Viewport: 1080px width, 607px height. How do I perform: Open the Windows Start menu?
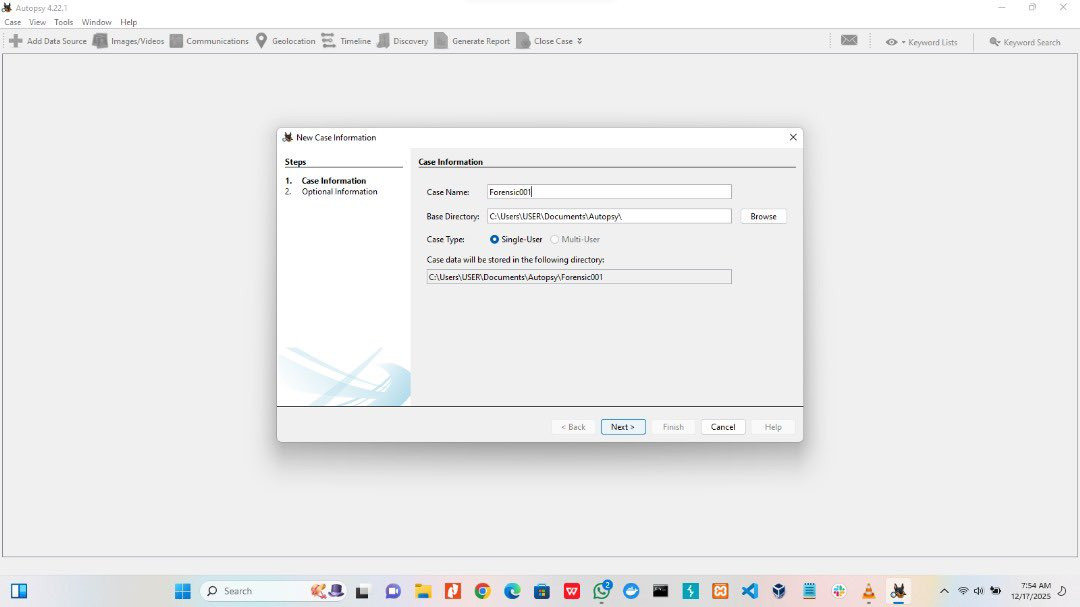coord(183,591)
